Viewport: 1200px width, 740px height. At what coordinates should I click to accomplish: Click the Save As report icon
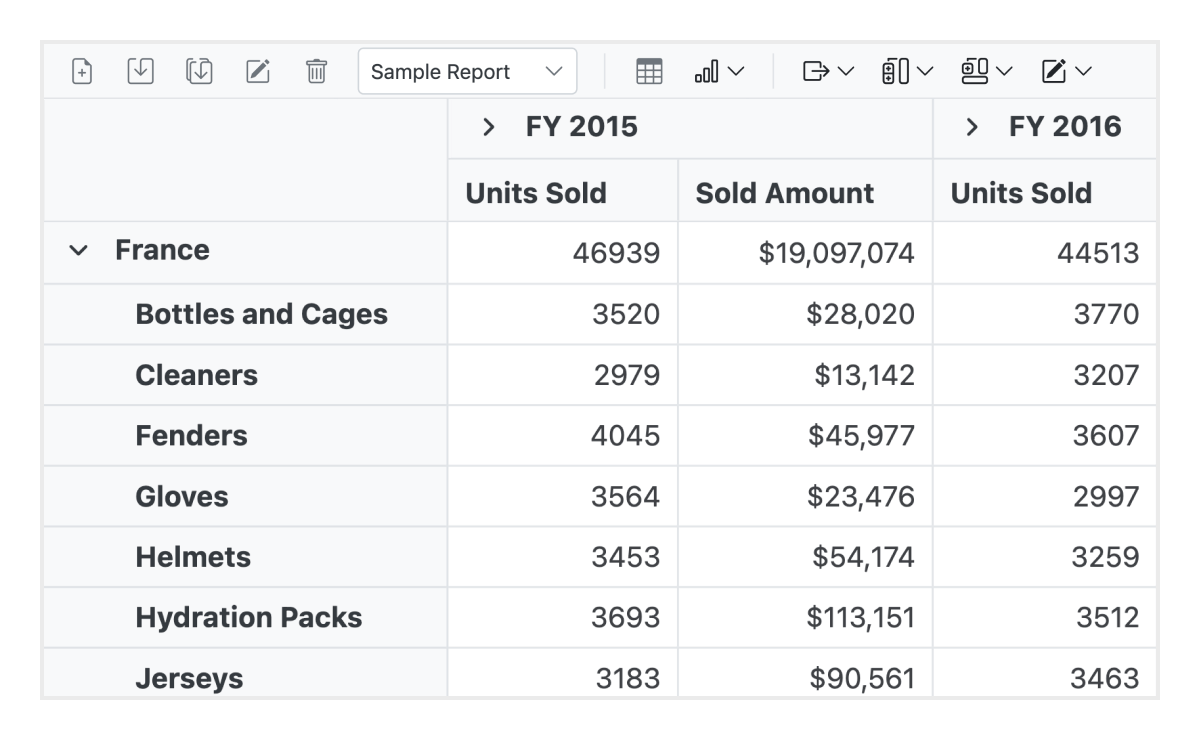198,71
